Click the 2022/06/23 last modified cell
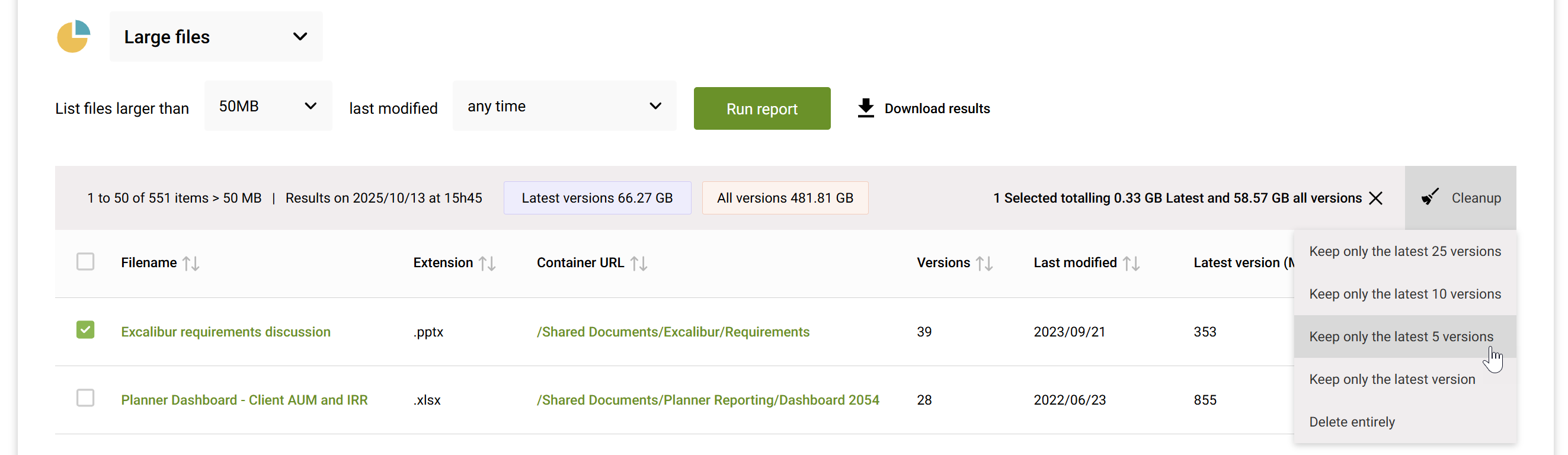Image resolution: width=1568 pixels, height=455 pixels. coord(1069,400)
